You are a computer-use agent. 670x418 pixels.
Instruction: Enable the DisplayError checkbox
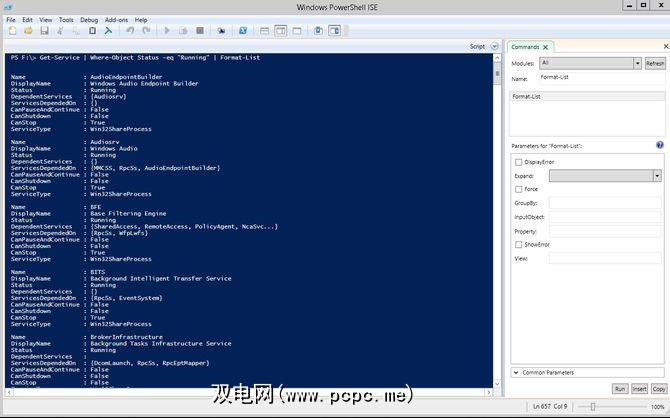pos(519,162)
